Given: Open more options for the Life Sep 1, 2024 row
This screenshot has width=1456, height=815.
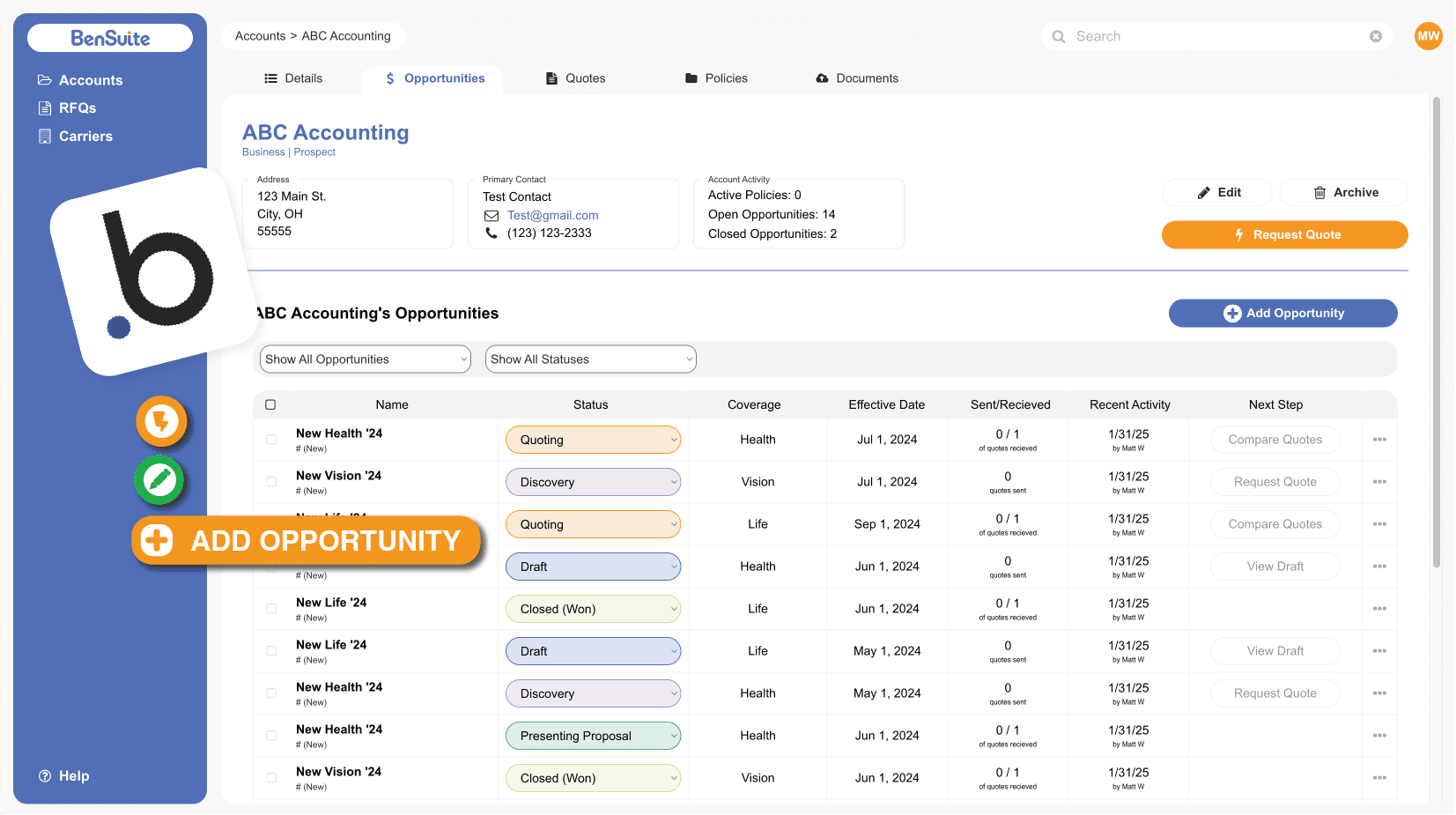Looking at the screenshot, I should pyautogui.click(x=1379, y=524).
